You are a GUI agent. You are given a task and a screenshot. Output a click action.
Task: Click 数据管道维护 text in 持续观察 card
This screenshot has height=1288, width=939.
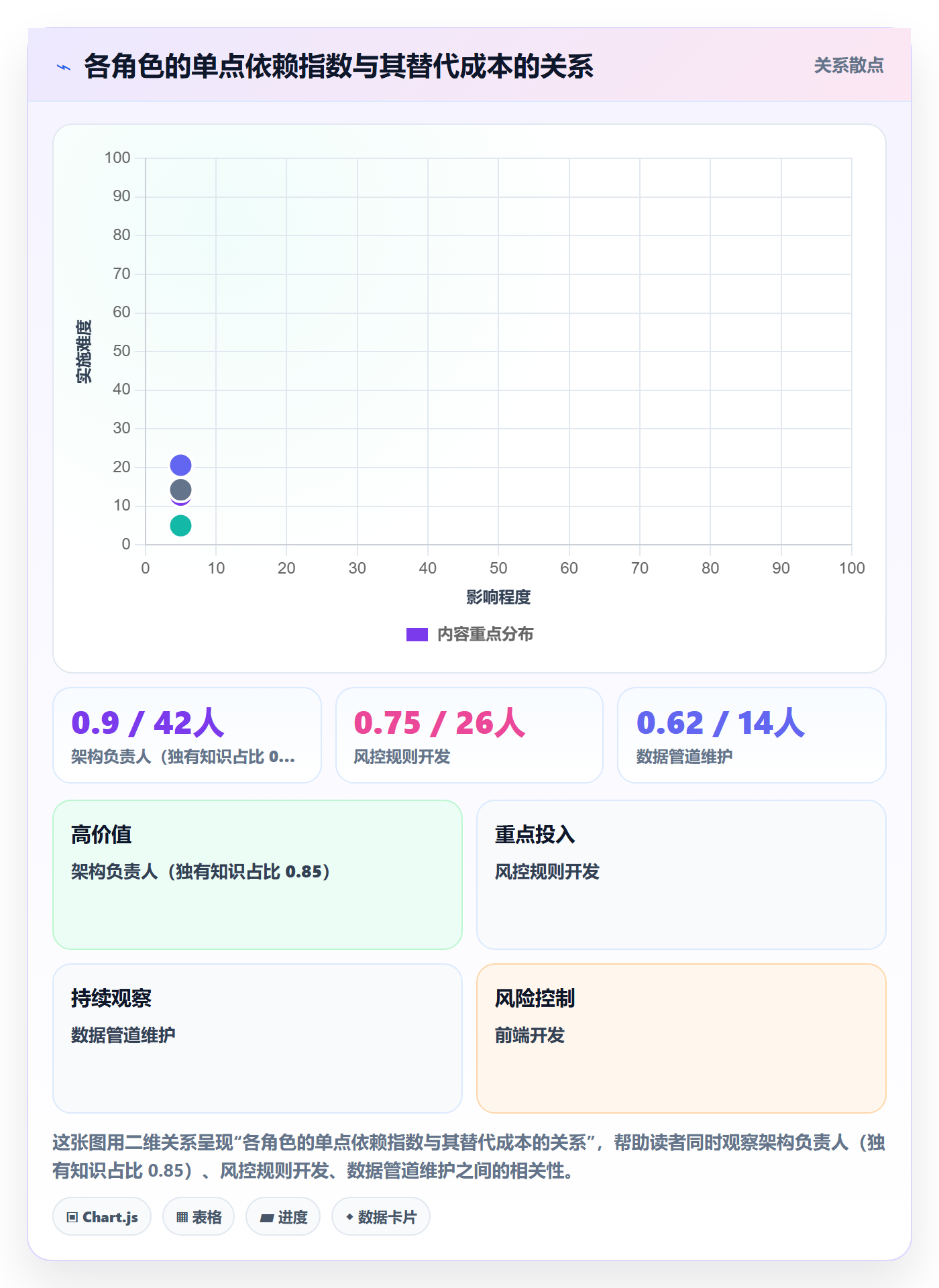pos(123,1035)
